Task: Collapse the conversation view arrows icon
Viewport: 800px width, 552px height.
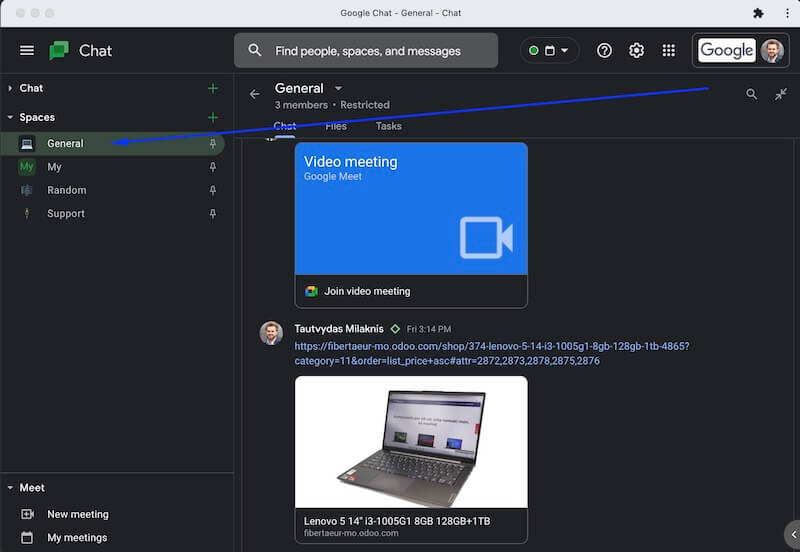Action: pos(781,94)
